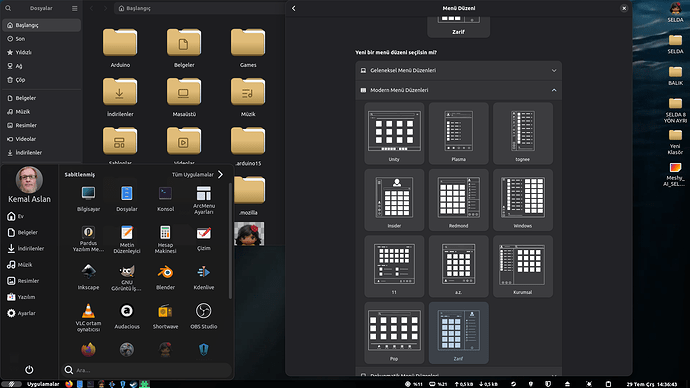The image size is (690, 388).
Task: Select the Games folder in Dosyalar
Action: click(248, 48)
